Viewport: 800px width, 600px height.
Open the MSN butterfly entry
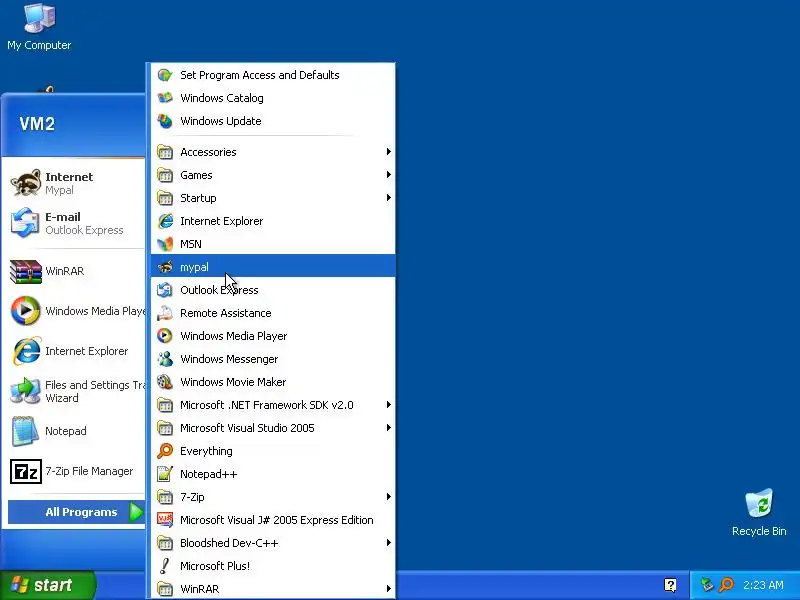point(273,244)
